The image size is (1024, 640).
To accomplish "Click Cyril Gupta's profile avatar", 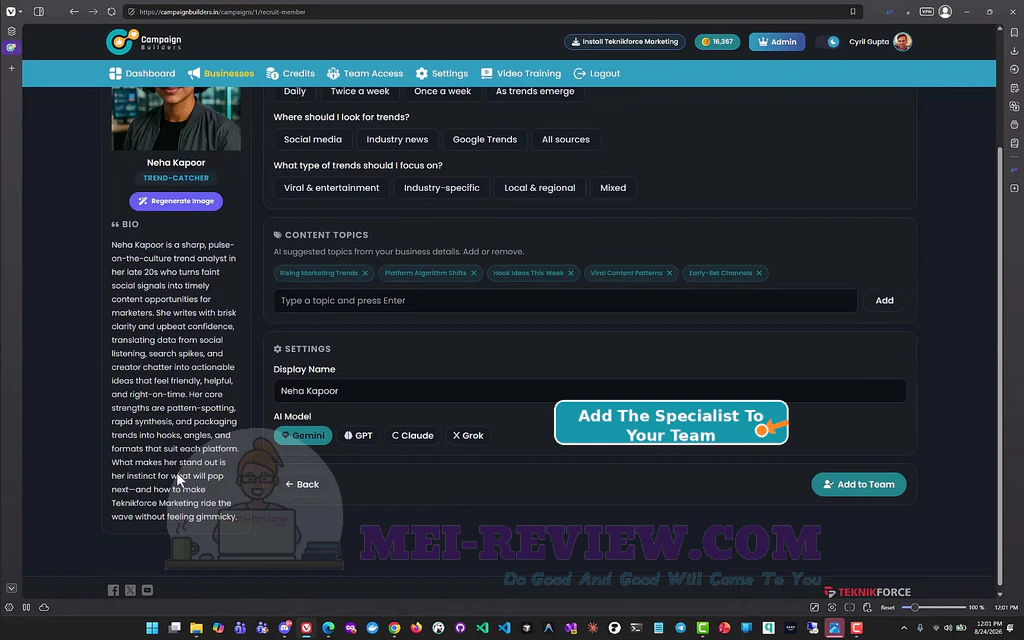I will 903,42.
